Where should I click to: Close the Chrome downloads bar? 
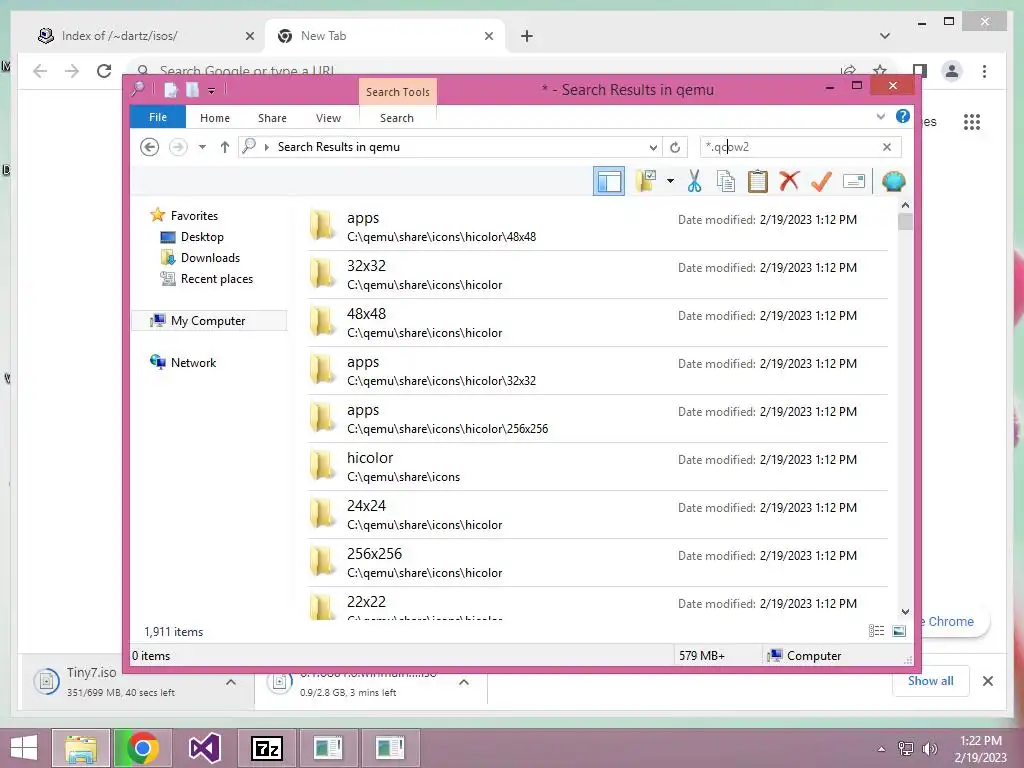[987, 680]
